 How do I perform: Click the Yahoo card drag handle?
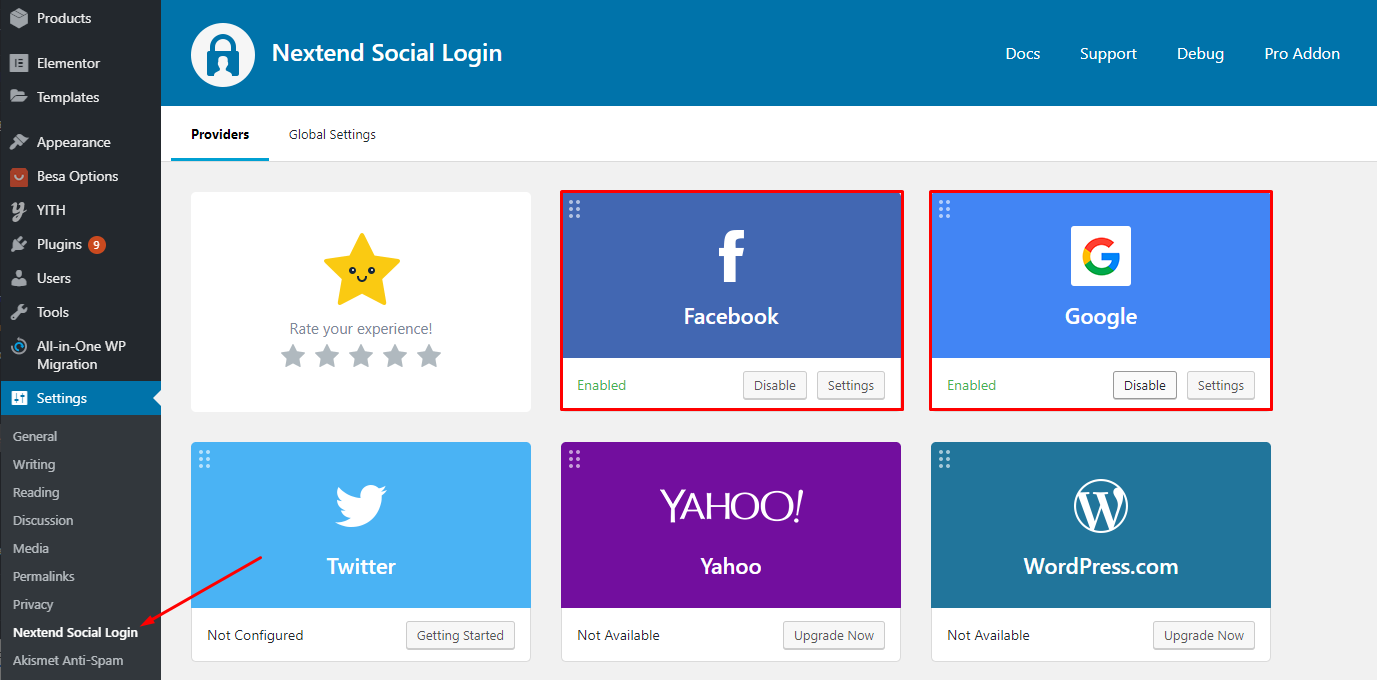574,459
